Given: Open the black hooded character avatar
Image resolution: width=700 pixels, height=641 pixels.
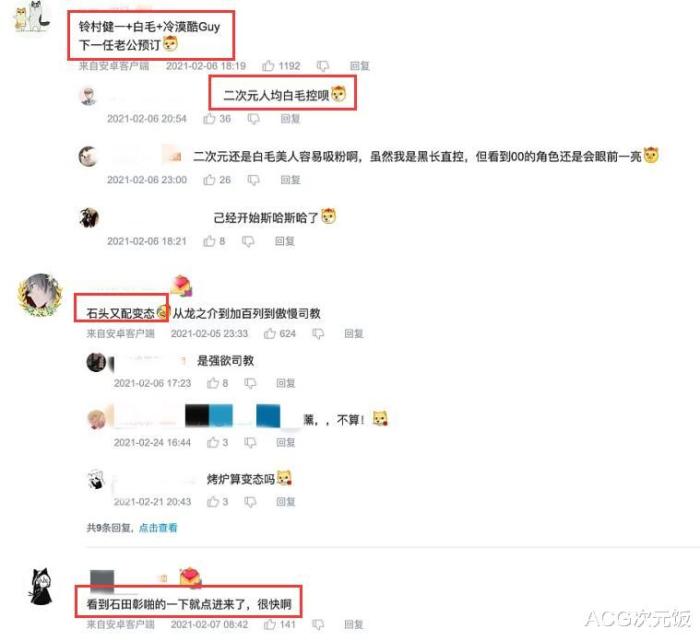Looking at the screenshot, I should coord(41,587).
